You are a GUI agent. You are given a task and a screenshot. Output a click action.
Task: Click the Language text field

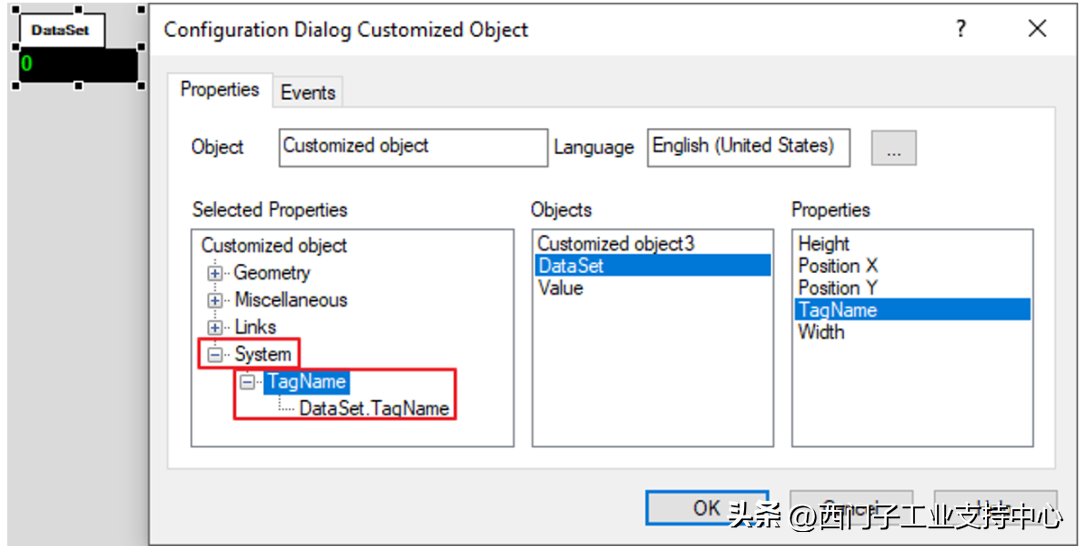click(x=748, y=146)
